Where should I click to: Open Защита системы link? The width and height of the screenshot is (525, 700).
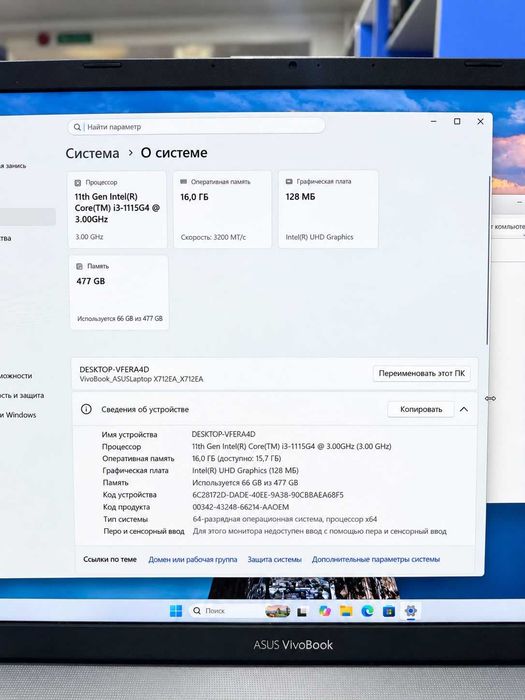pos(275,559)
